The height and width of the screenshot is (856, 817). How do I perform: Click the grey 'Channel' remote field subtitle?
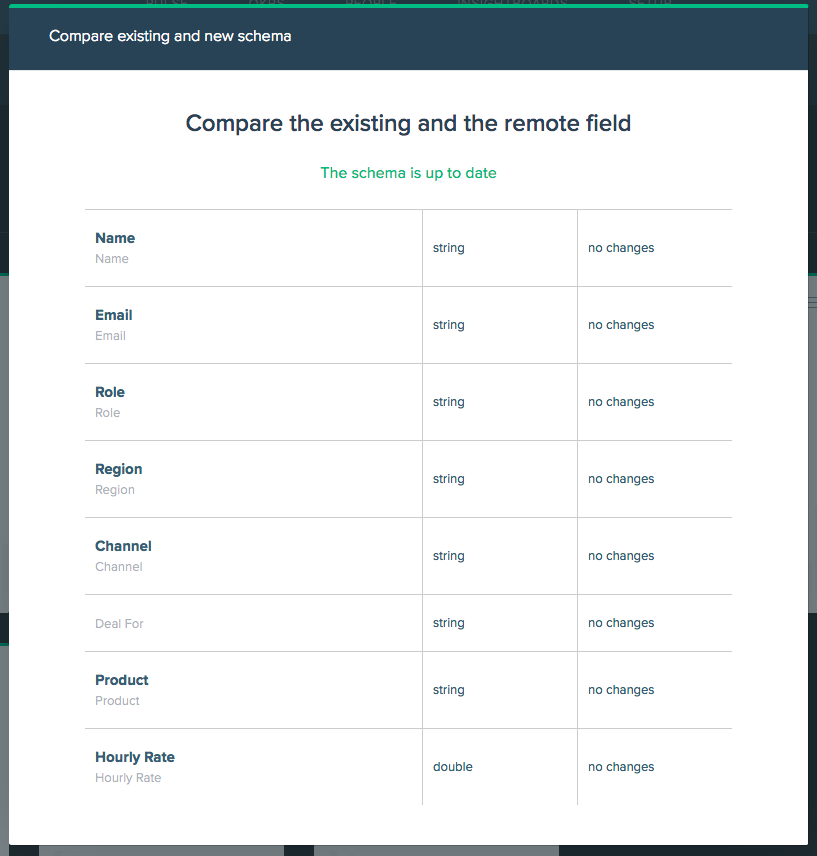(118, 567)
